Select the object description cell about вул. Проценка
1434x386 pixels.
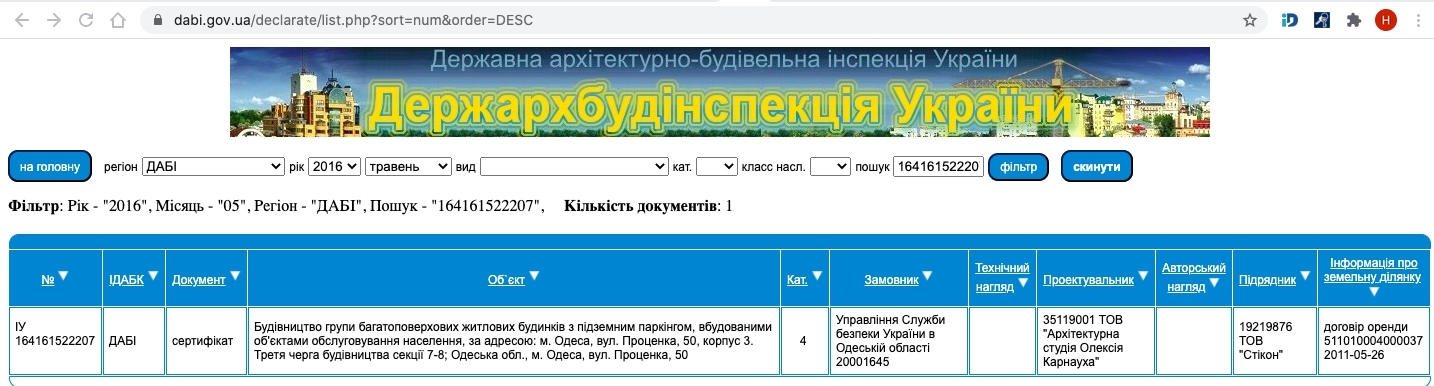pyautogui.click(x=514, y=341)
